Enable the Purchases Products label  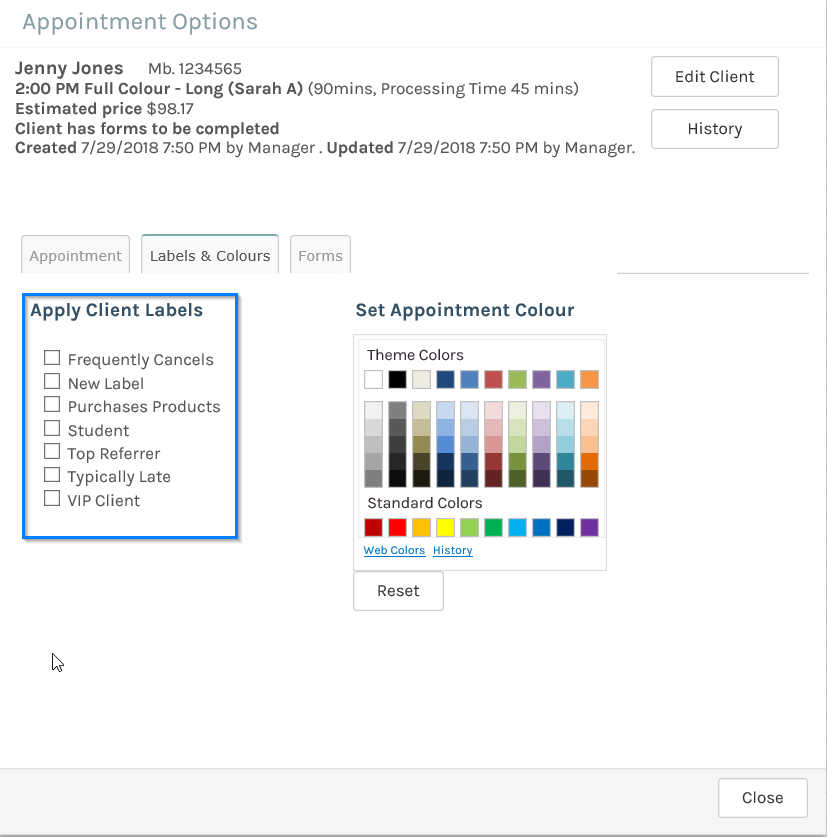click(x=52, y=403)
